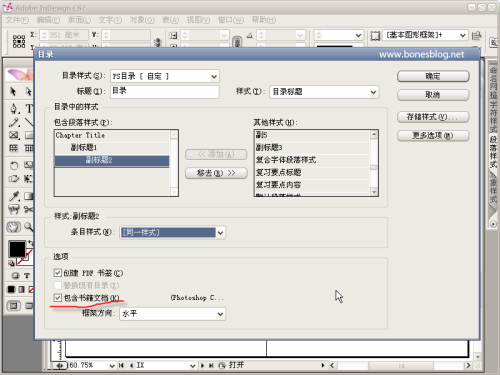This screenshot has width=500, height=375.
Task: Open the stroke weight dropdown in control bar
Action: pyautogui.click(x=358, y=35)
